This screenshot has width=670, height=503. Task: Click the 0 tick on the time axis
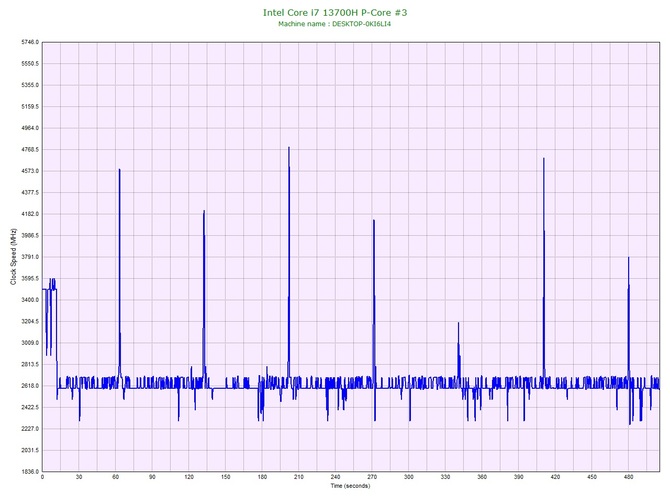(42, 477)
